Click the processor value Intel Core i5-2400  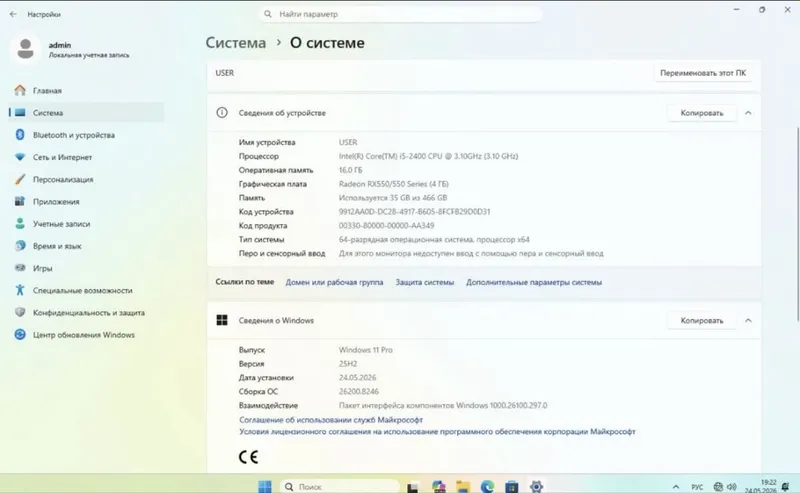point(429,156)
